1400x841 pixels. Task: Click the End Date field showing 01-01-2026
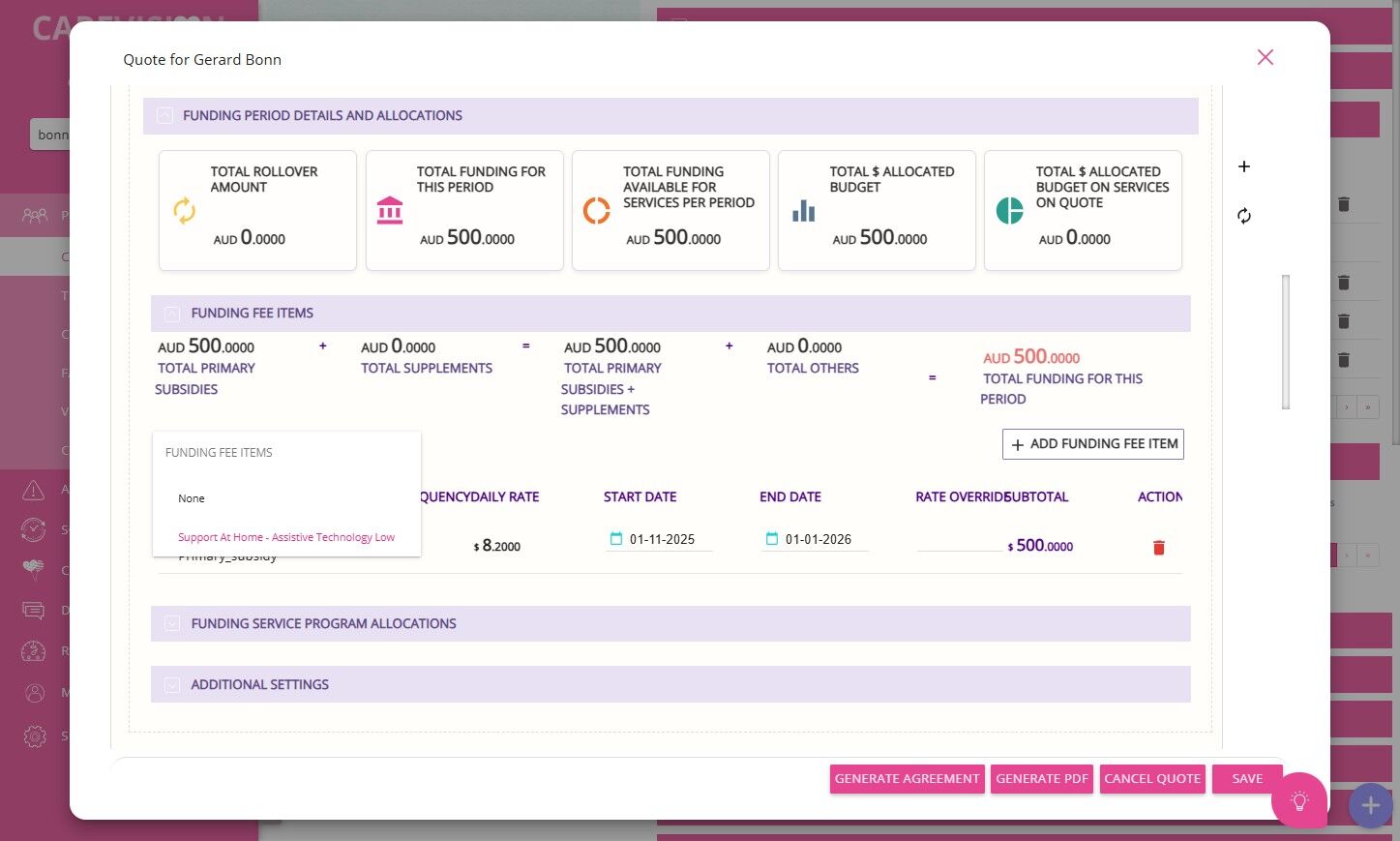click(816, 539)
